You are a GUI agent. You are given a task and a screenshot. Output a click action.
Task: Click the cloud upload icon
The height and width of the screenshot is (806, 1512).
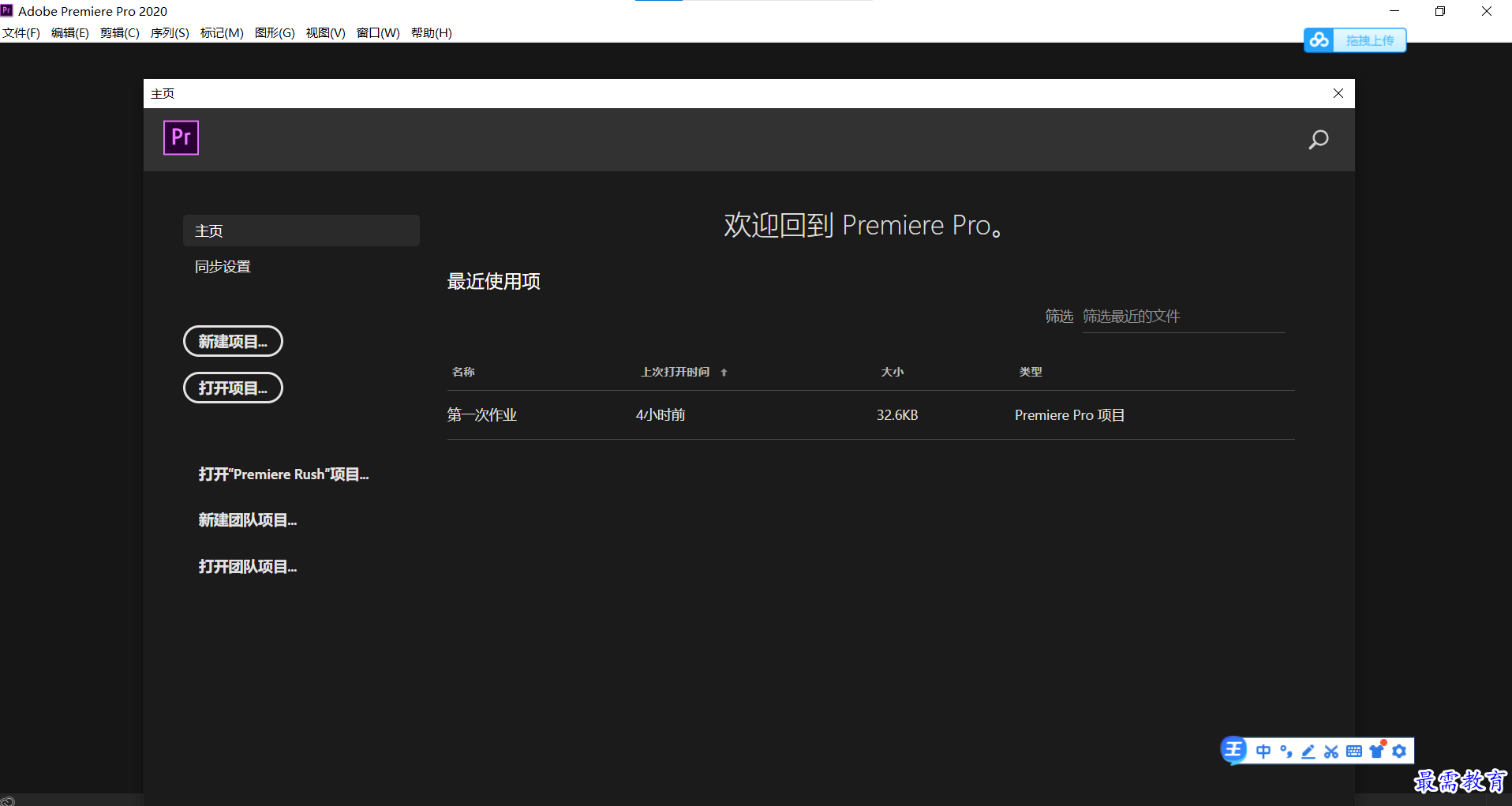click(1319, 40)
